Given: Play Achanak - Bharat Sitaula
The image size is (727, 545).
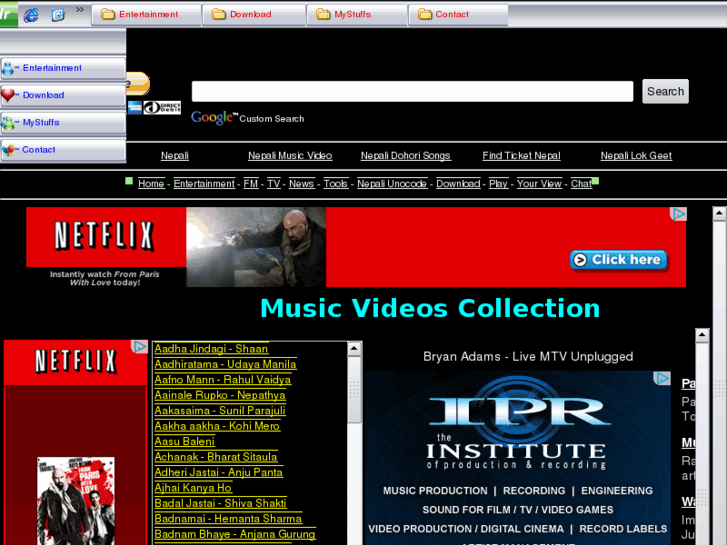Looking at the screenshot, I should point(216,457).
